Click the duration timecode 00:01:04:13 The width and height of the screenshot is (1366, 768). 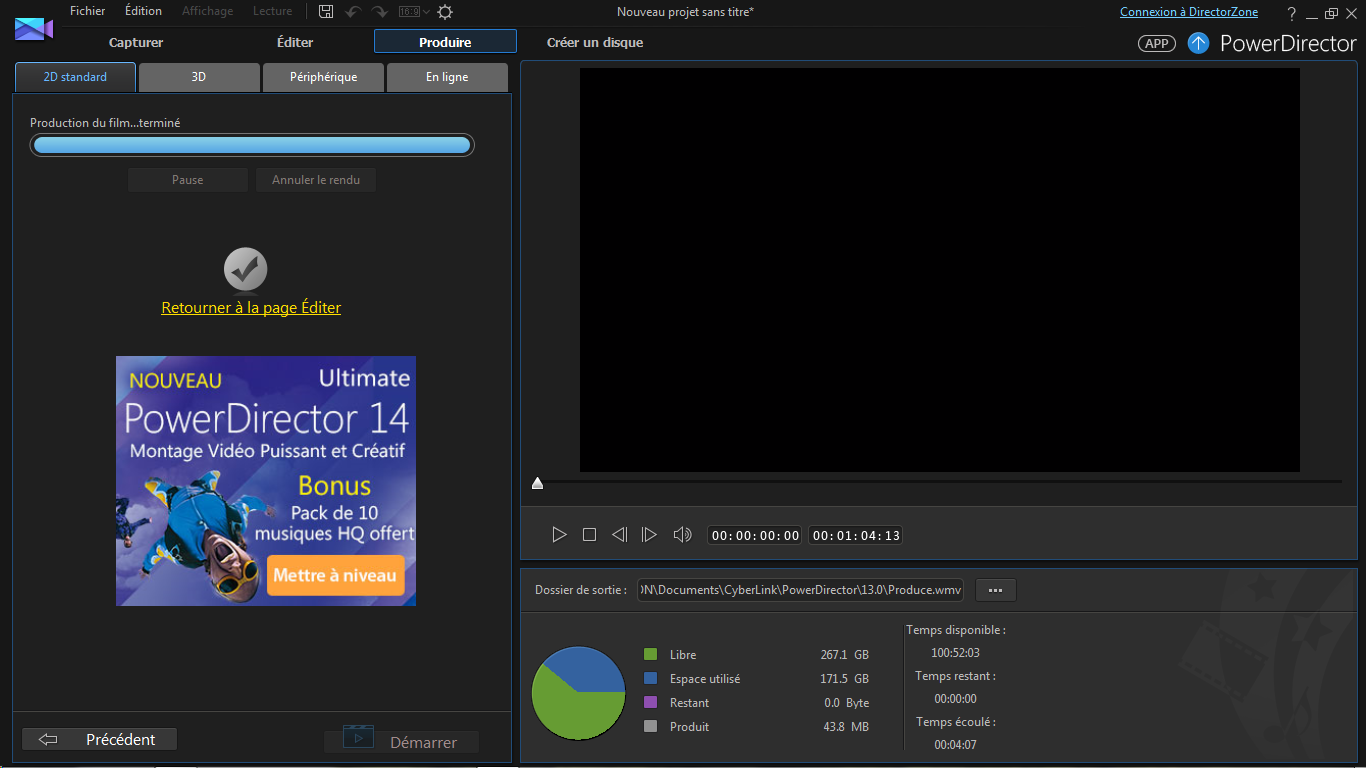[855, 536]
